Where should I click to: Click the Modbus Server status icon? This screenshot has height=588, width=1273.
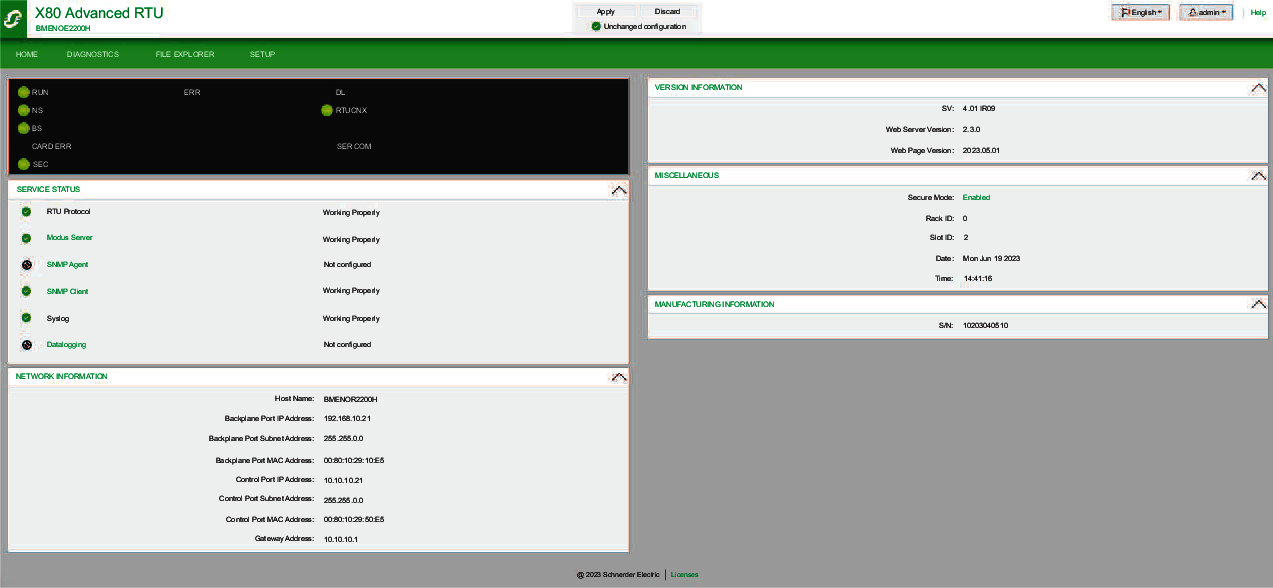(x=26, y=238)
